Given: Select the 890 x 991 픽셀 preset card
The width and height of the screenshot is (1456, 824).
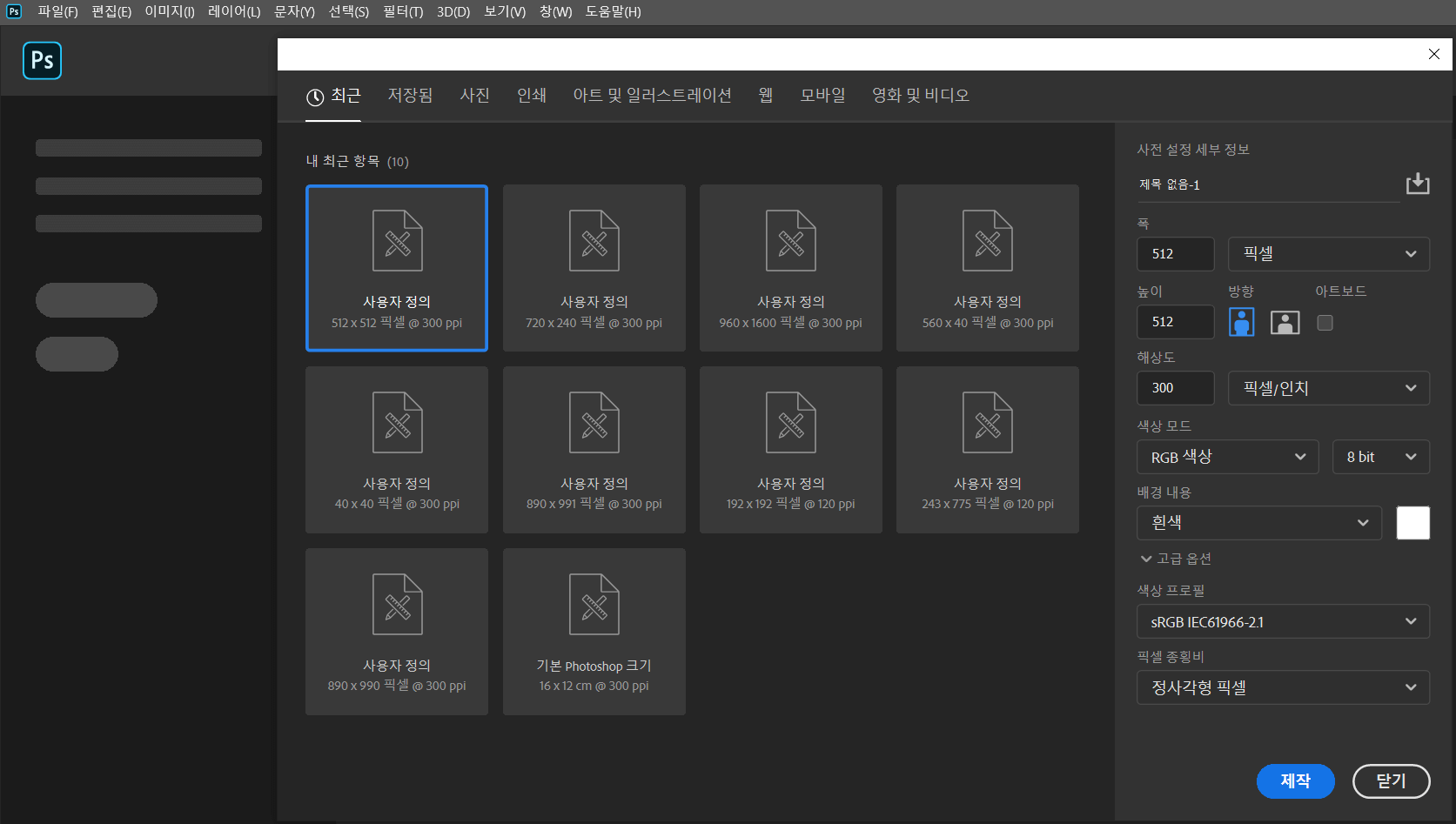Looking at the screenshot, I should click(594, 450).
